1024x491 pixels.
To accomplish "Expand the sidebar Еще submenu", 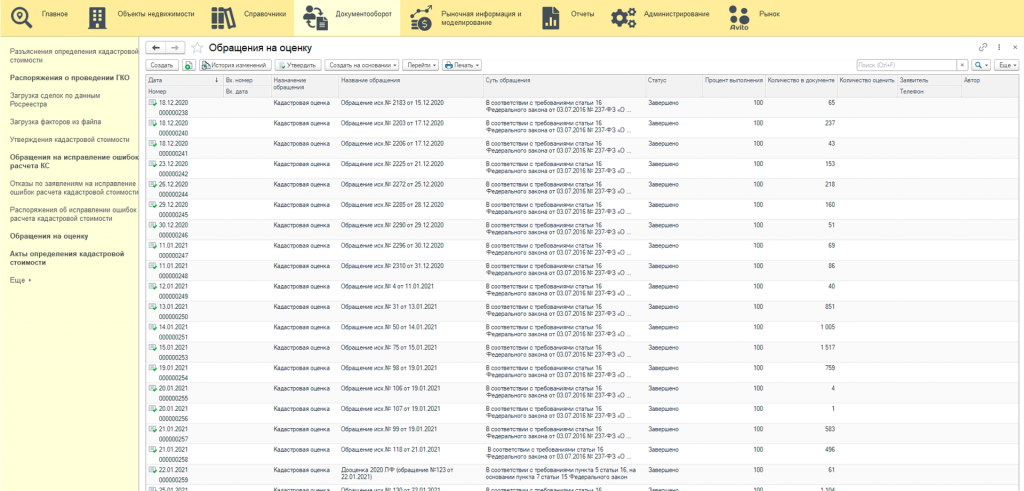I will click(20, 280).
